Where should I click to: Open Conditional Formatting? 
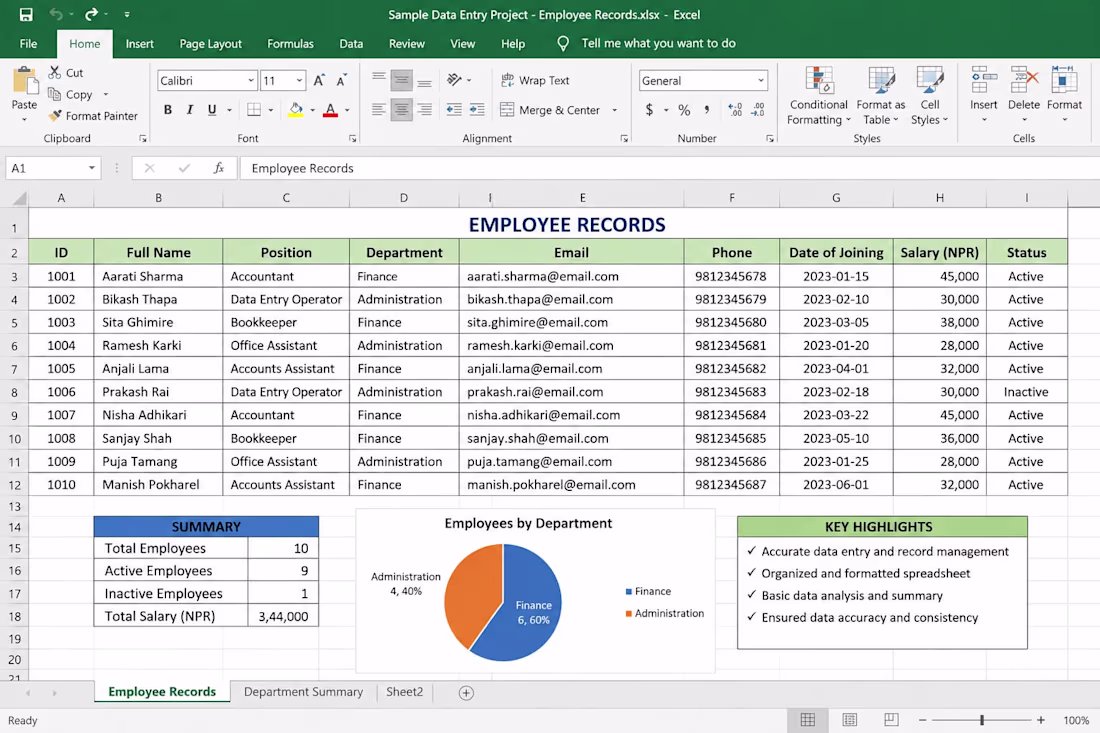[819, 96]
